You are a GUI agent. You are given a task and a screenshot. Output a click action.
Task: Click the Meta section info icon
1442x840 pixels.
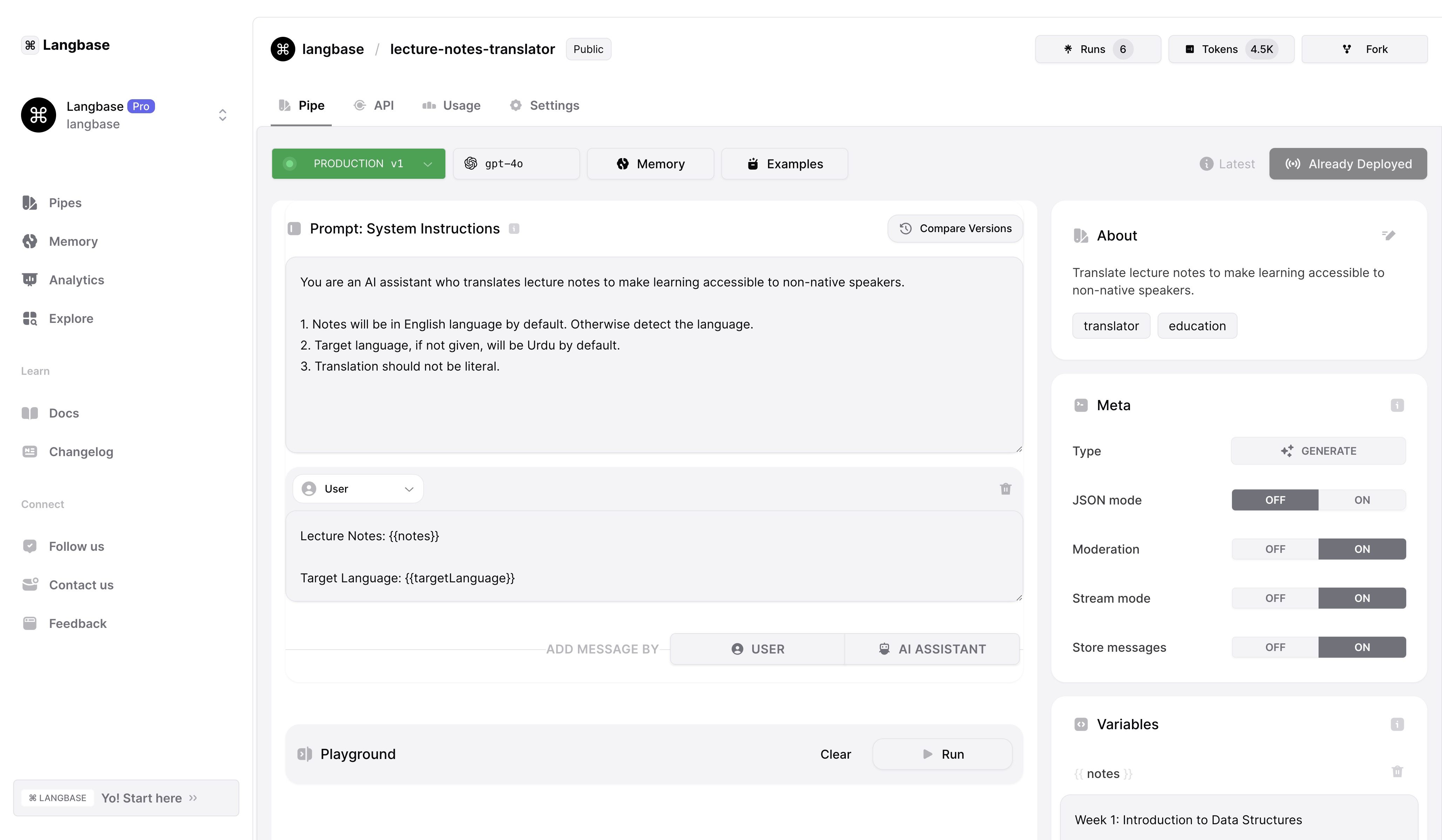pos(1397,405)
